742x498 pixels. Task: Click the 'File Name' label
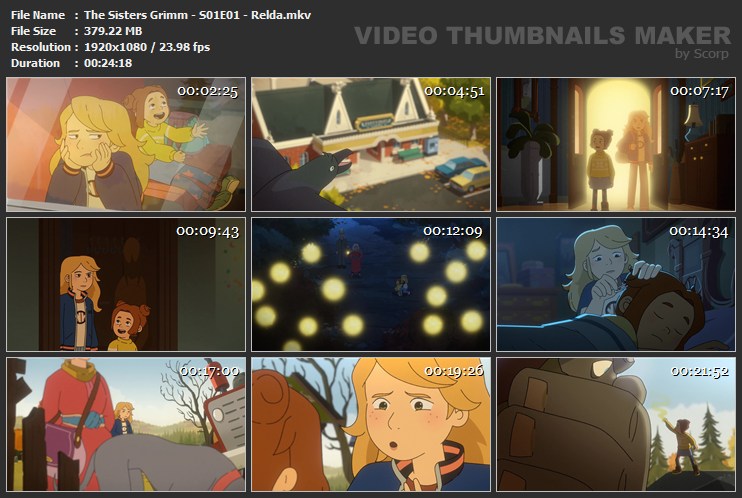coord(38,15)
